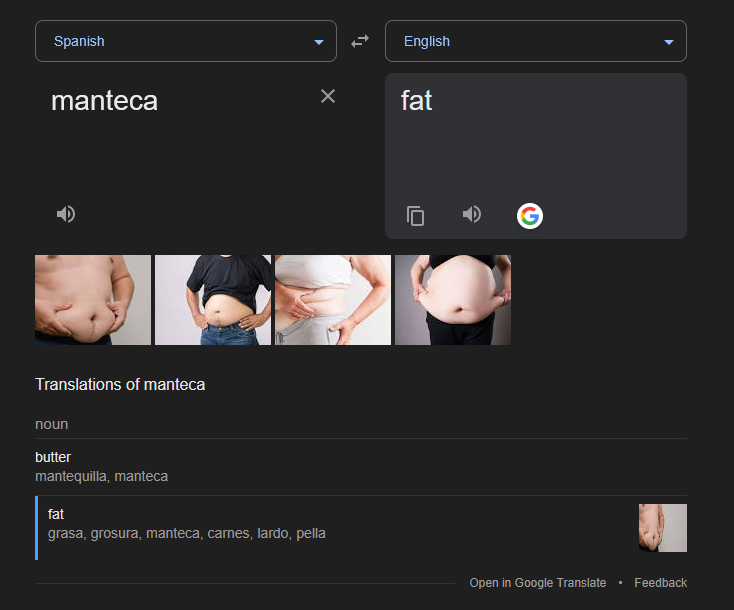This screenshot has width=734, height=610.
Task: Open the fourth image with black pants
Action: [453, 300]
